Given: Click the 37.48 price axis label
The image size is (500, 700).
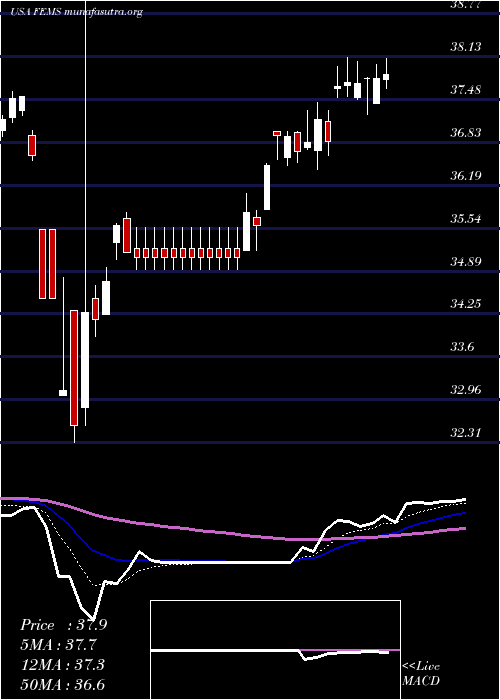Looking at the screenshot, I should tap(466, 90).
